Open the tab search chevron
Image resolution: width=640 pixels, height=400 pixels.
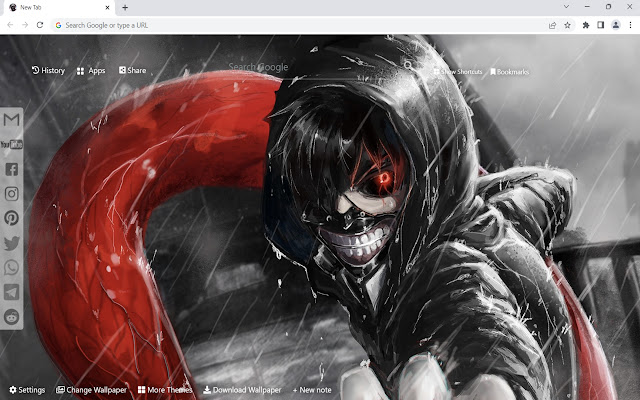[x=566, y=7]
